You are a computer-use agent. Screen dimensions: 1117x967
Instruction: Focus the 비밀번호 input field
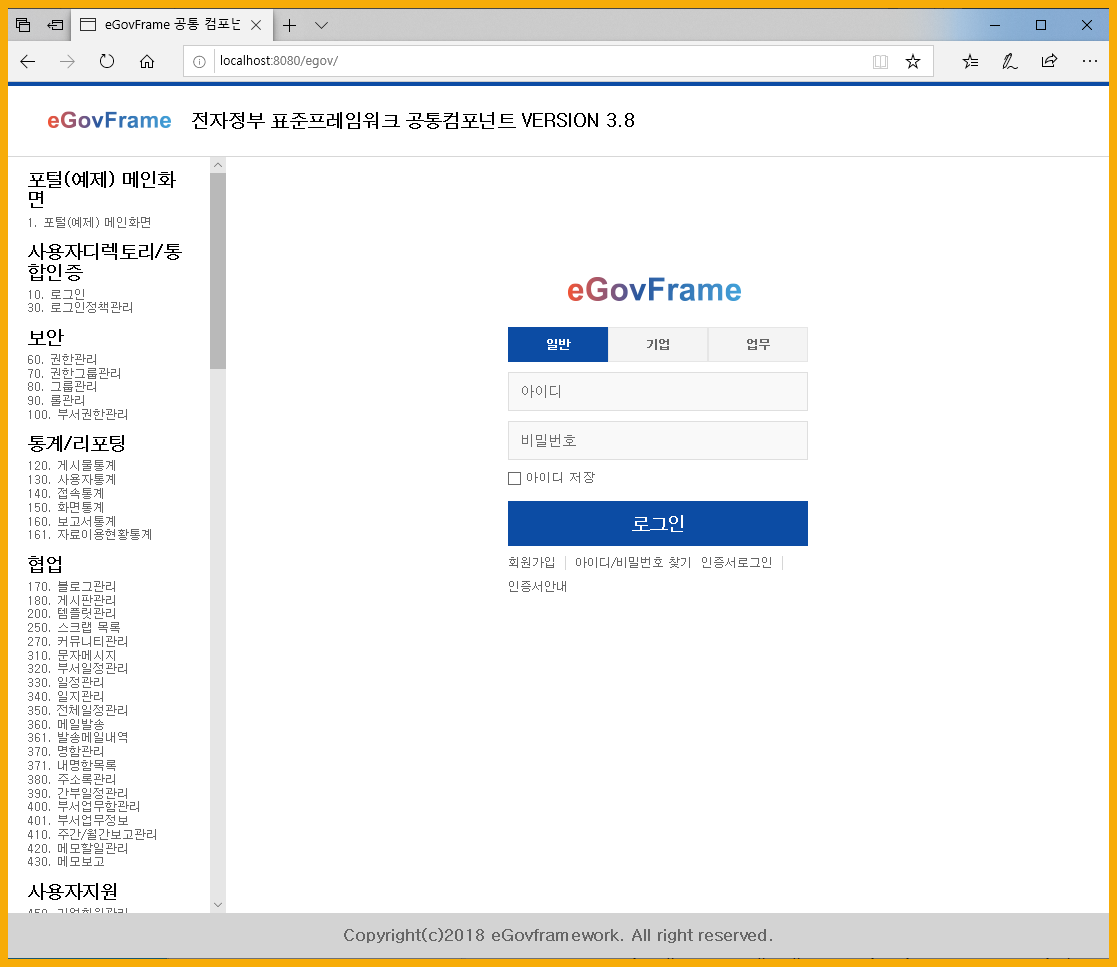[658, 440]
